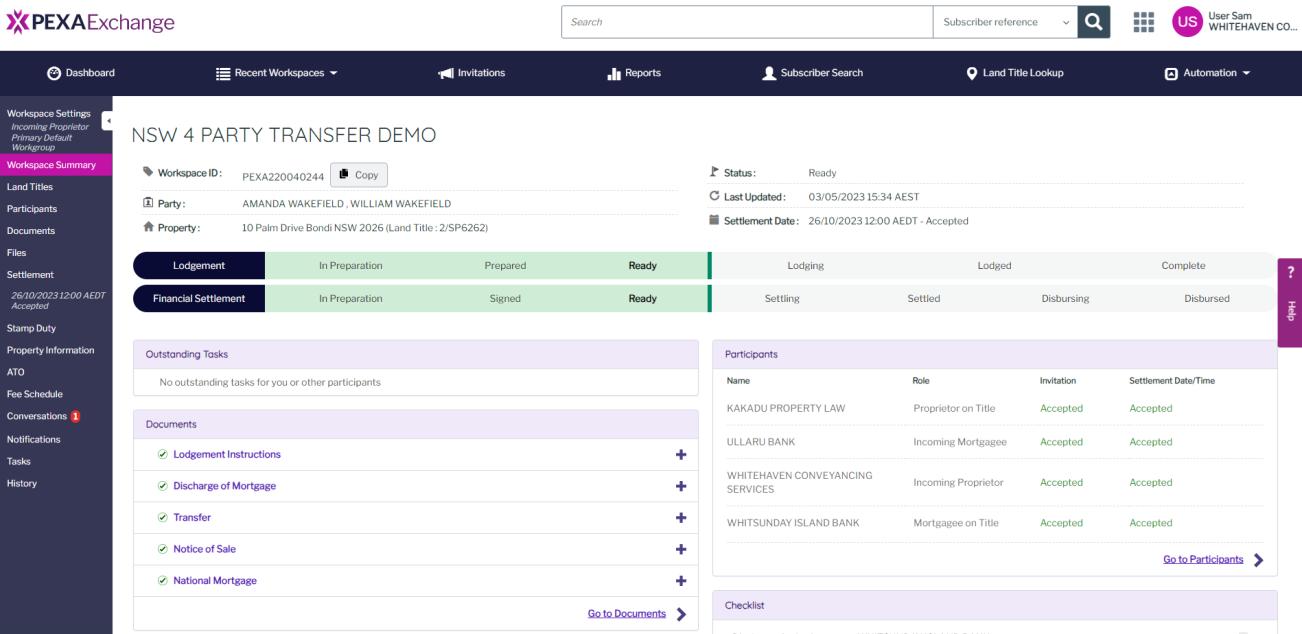
Task: Follow the Go to Participants link
Action: point(1203,560)
